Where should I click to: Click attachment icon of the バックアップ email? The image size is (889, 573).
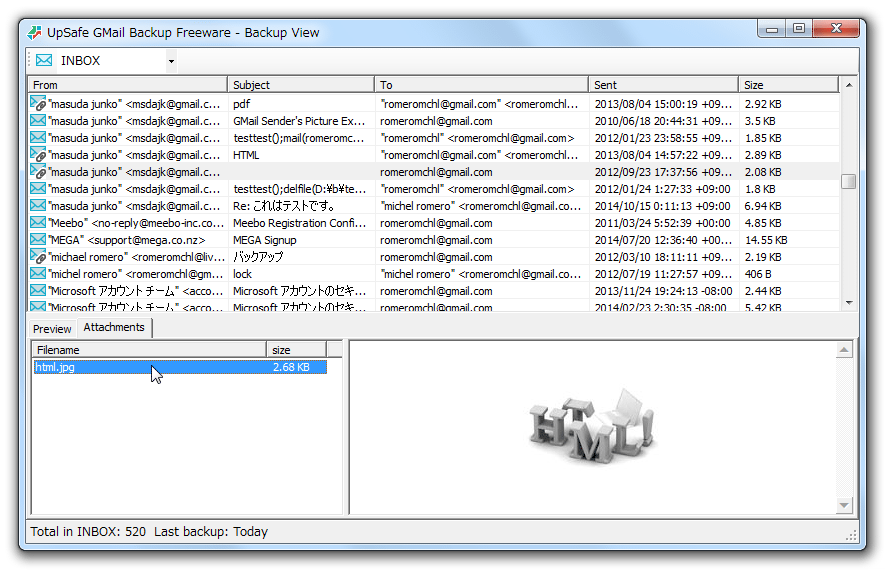[x=38, y=257]
